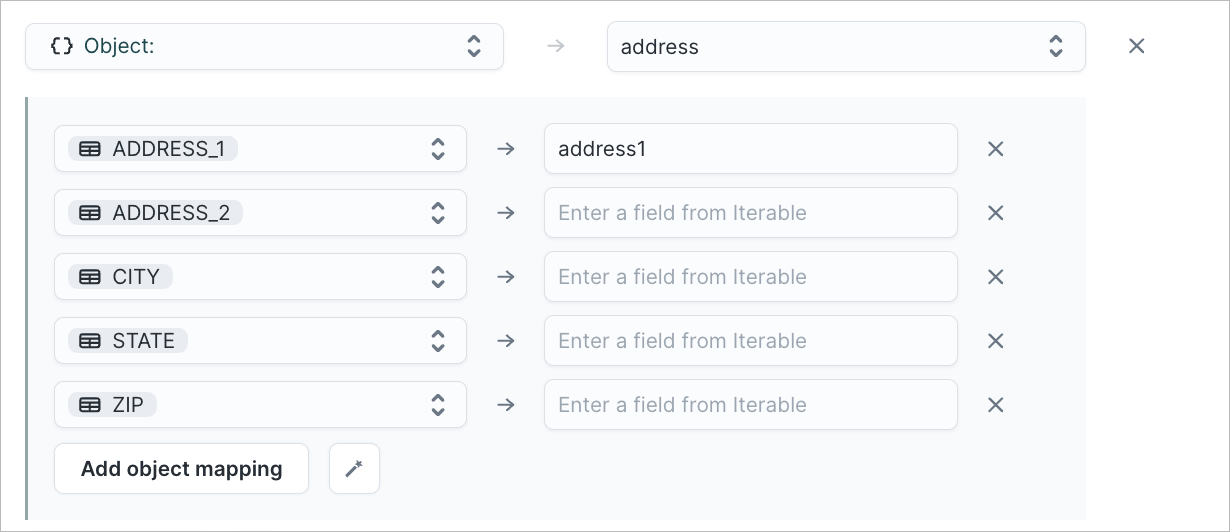1230x532 pixels.
Task: Delete the ZIP mapping row
Action: tap(995, 405)
